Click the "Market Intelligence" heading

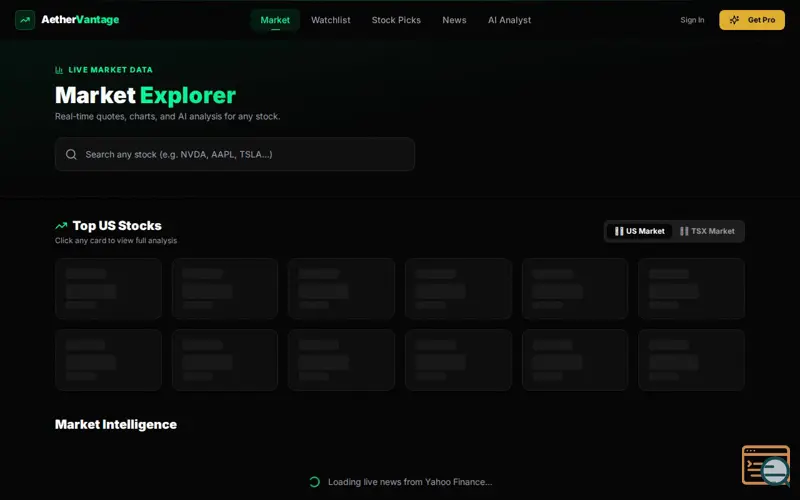point(116,424)
